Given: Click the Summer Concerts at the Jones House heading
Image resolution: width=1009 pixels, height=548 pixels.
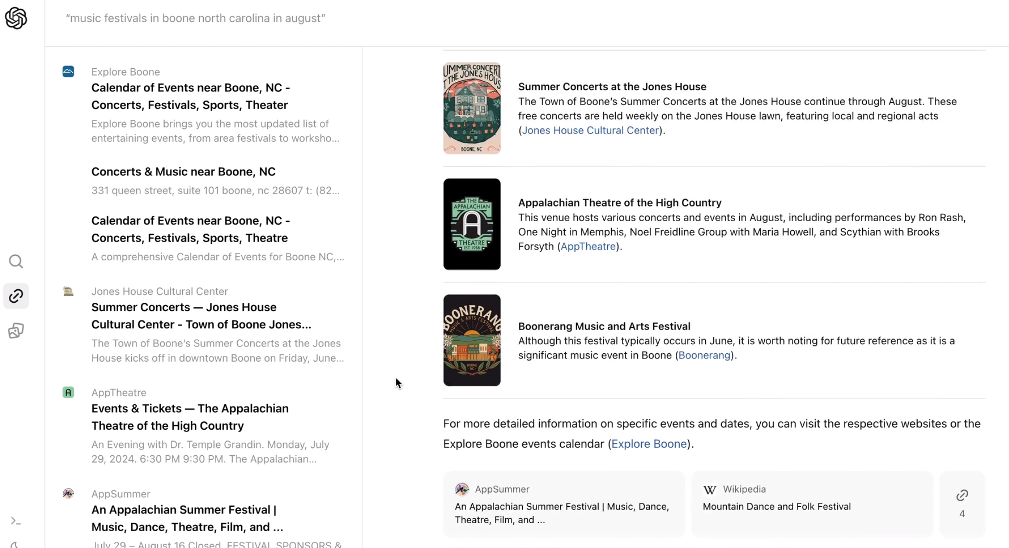Looking at the screenshot, I should (x=612, y=87).
